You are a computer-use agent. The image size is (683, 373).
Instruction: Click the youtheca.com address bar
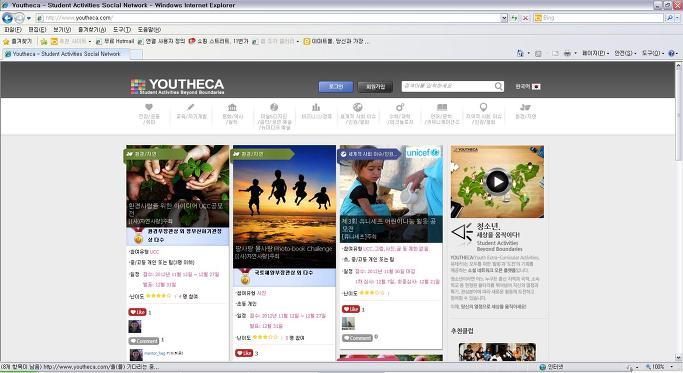click(x=268, y=18)
